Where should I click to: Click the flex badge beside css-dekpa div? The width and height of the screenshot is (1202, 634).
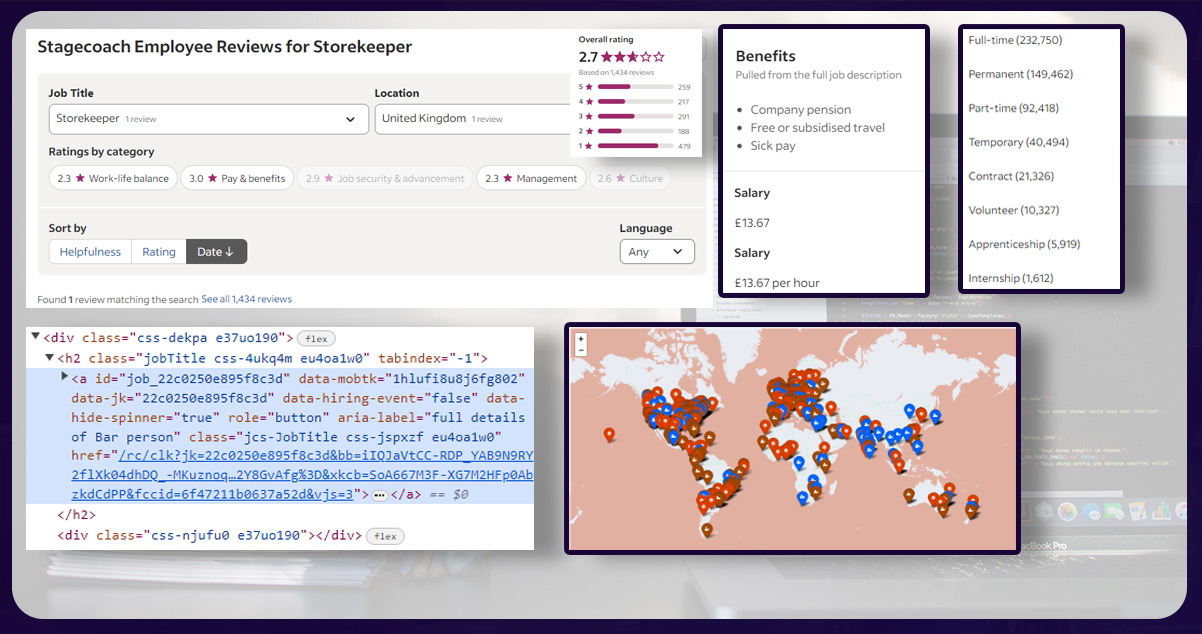[x=318, y=339]
